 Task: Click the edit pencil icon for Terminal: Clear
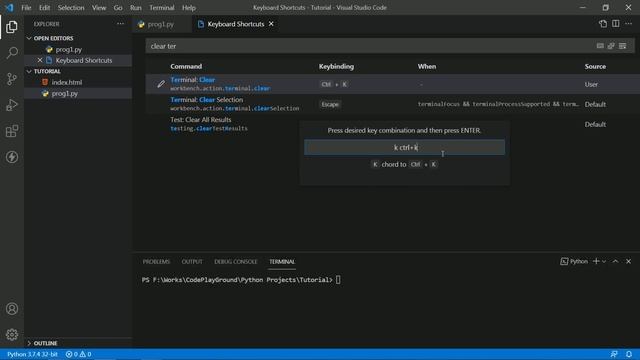(161, 84)
